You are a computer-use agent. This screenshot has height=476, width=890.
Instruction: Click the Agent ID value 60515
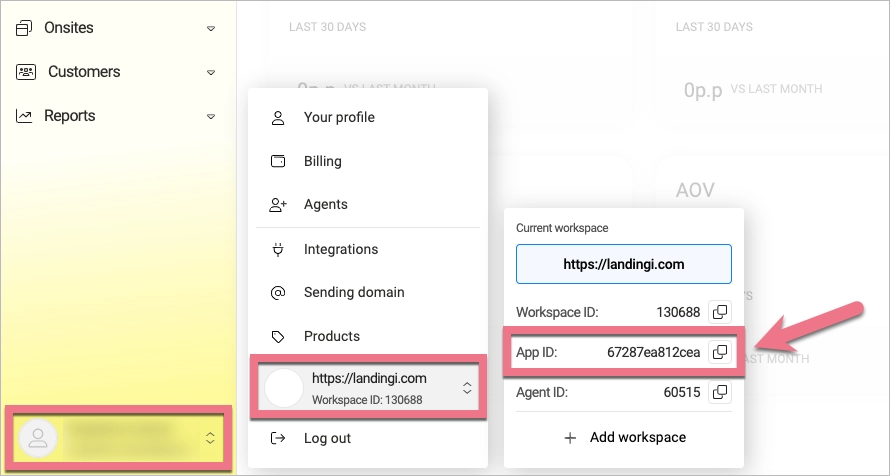[x=682, y=392]
